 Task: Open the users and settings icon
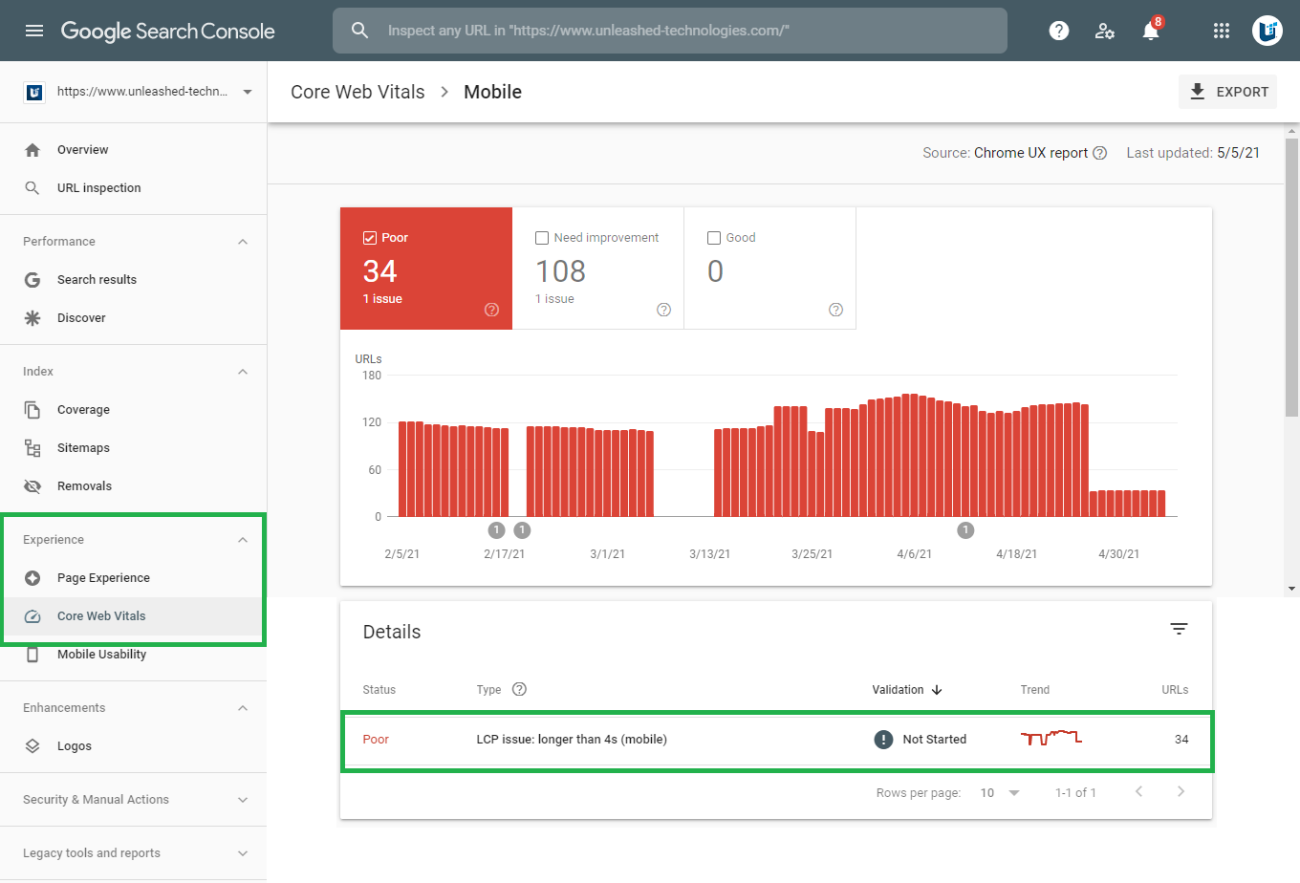(x=1104, y=31)
